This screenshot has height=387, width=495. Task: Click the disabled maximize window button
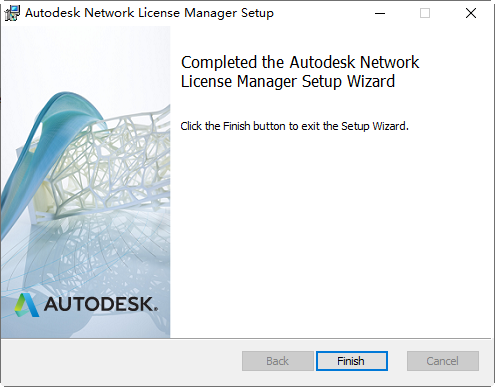pos(425,13)
